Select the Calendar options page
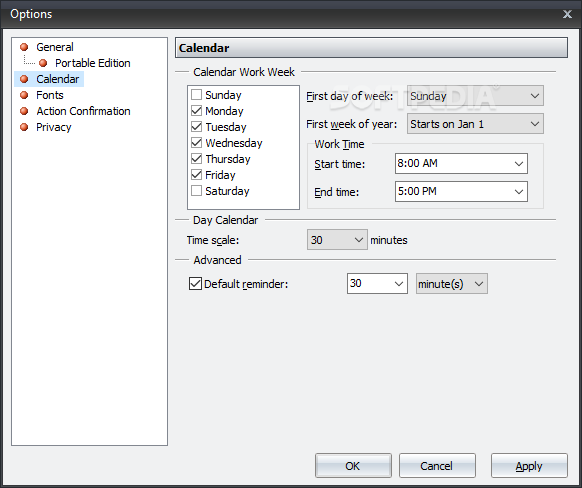 click(x=58, y=79)
